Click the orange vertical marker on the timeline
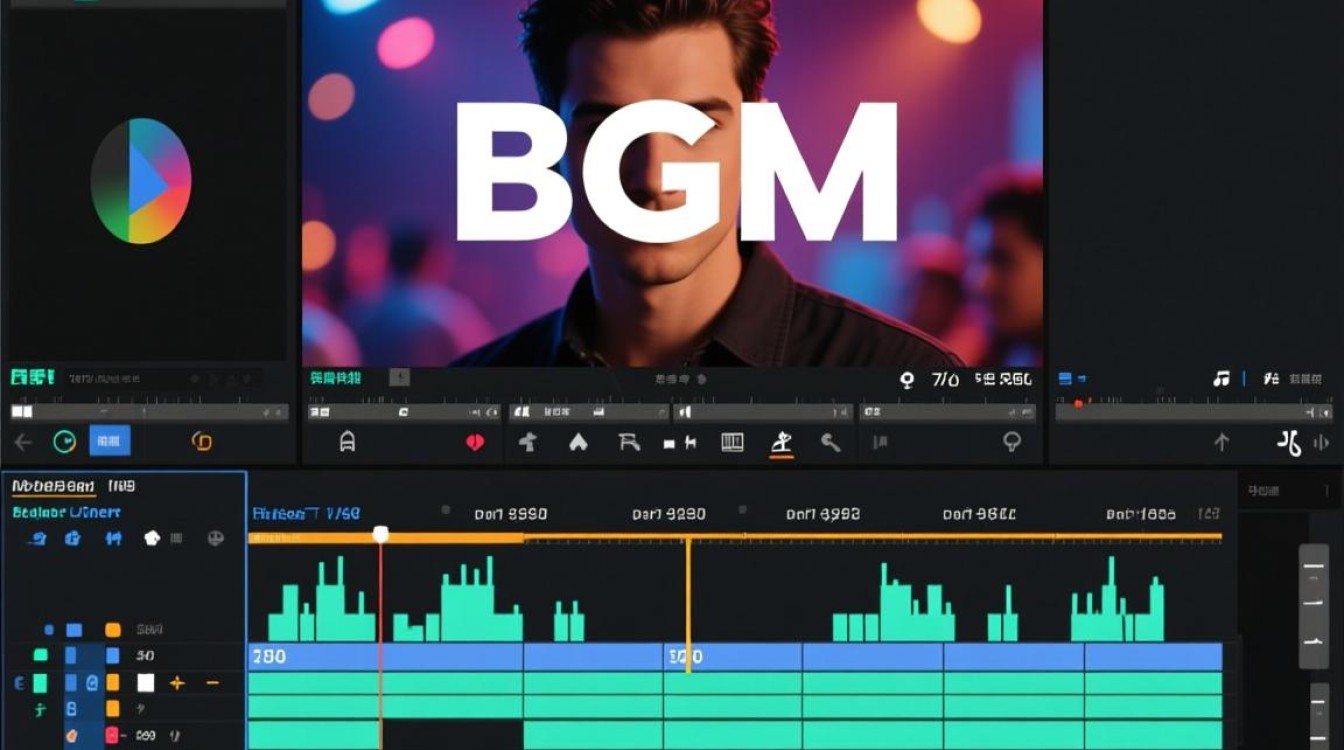Screen dimensions: 1344x750 click(688, 604)
